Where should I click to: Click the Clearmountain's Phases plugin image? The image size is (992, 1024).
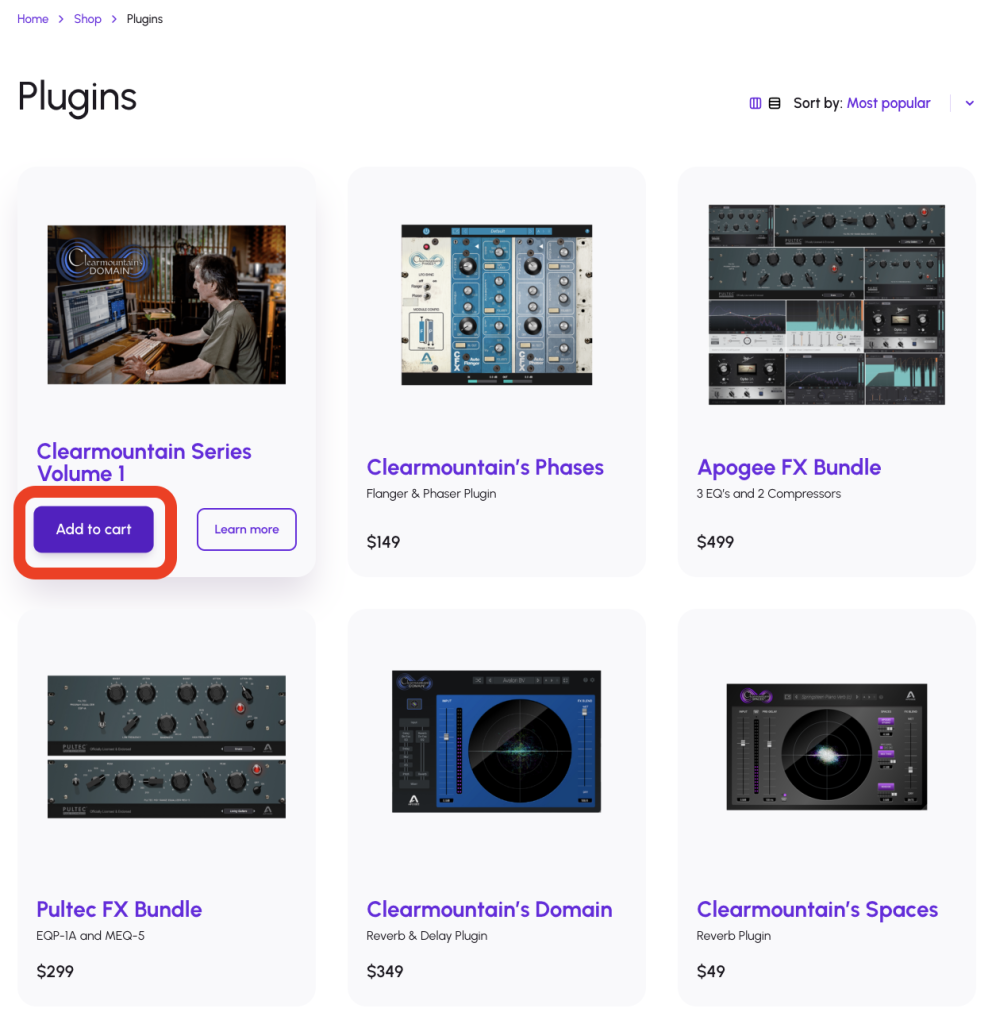[x=496, y=304]
